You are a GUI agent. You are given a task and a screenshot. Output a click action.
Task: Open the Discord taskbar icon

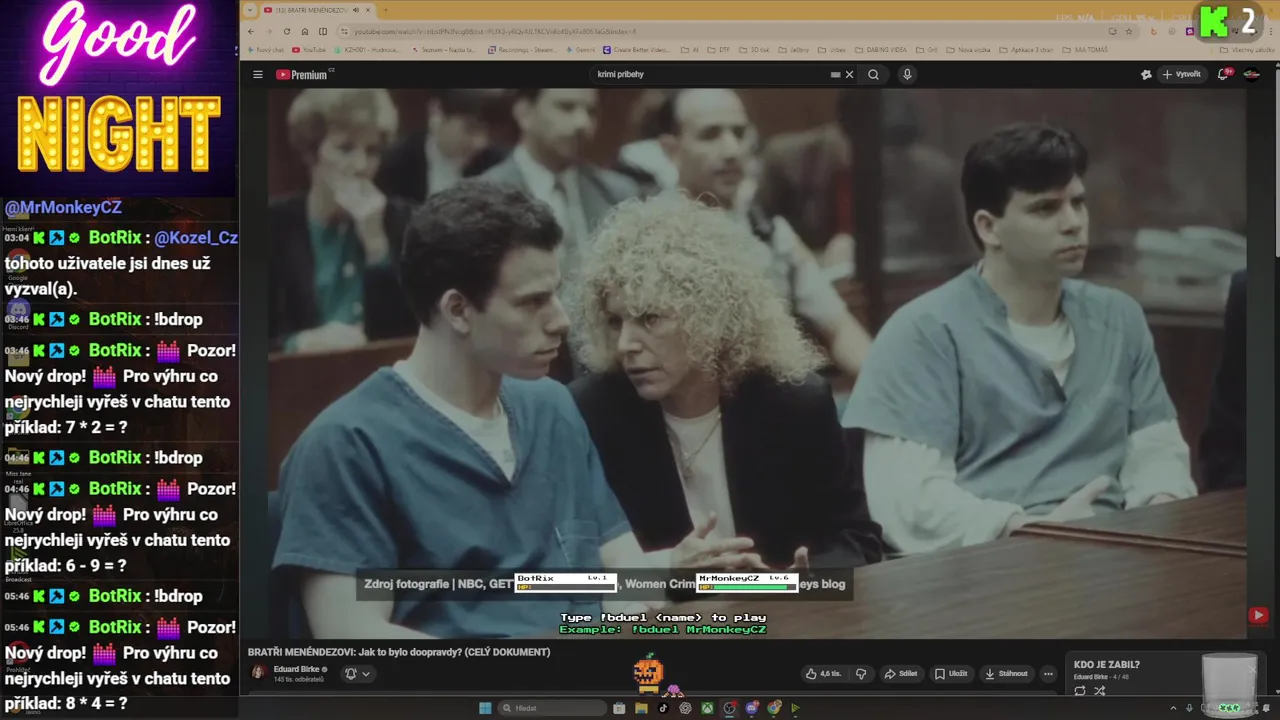click(x=752, y=708)
